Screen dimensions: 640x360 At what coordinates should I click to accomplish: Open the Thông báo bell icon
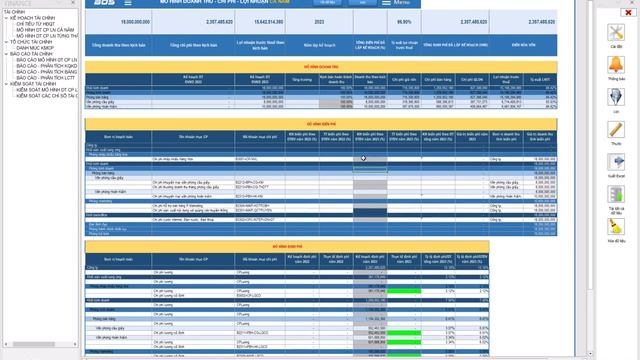616,64
